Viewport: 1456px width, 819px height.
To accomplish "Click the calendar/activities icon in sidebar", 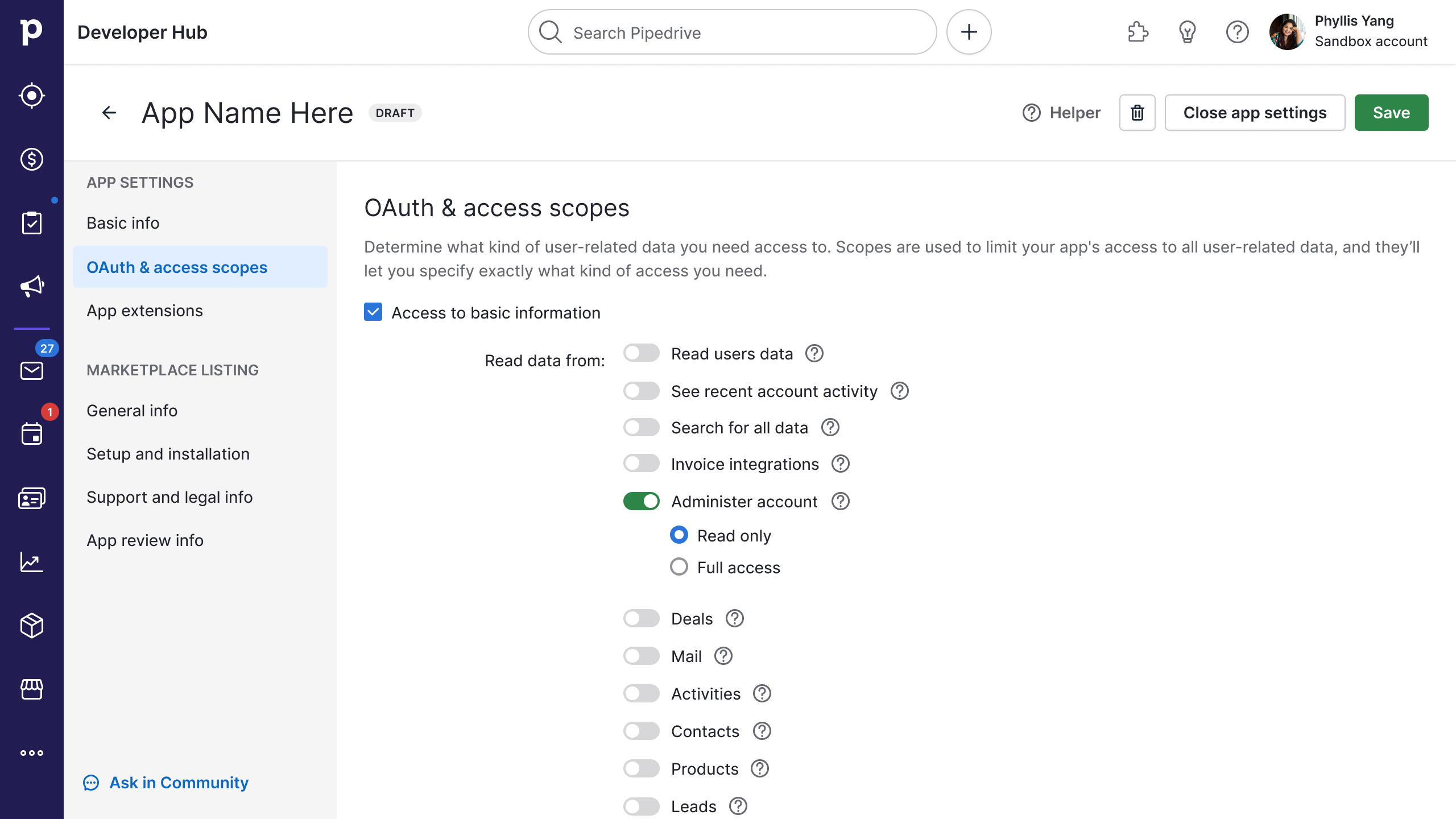I will (32, 434).
